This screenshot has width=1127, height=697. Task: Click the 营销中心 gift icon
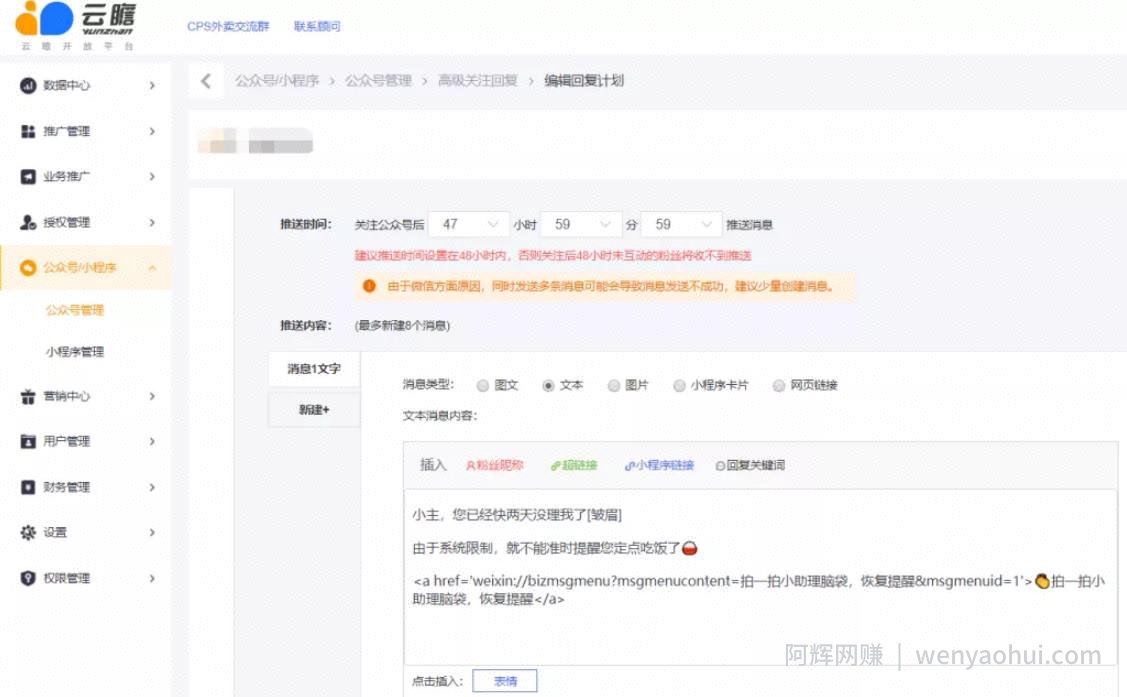tap(28, 396)
